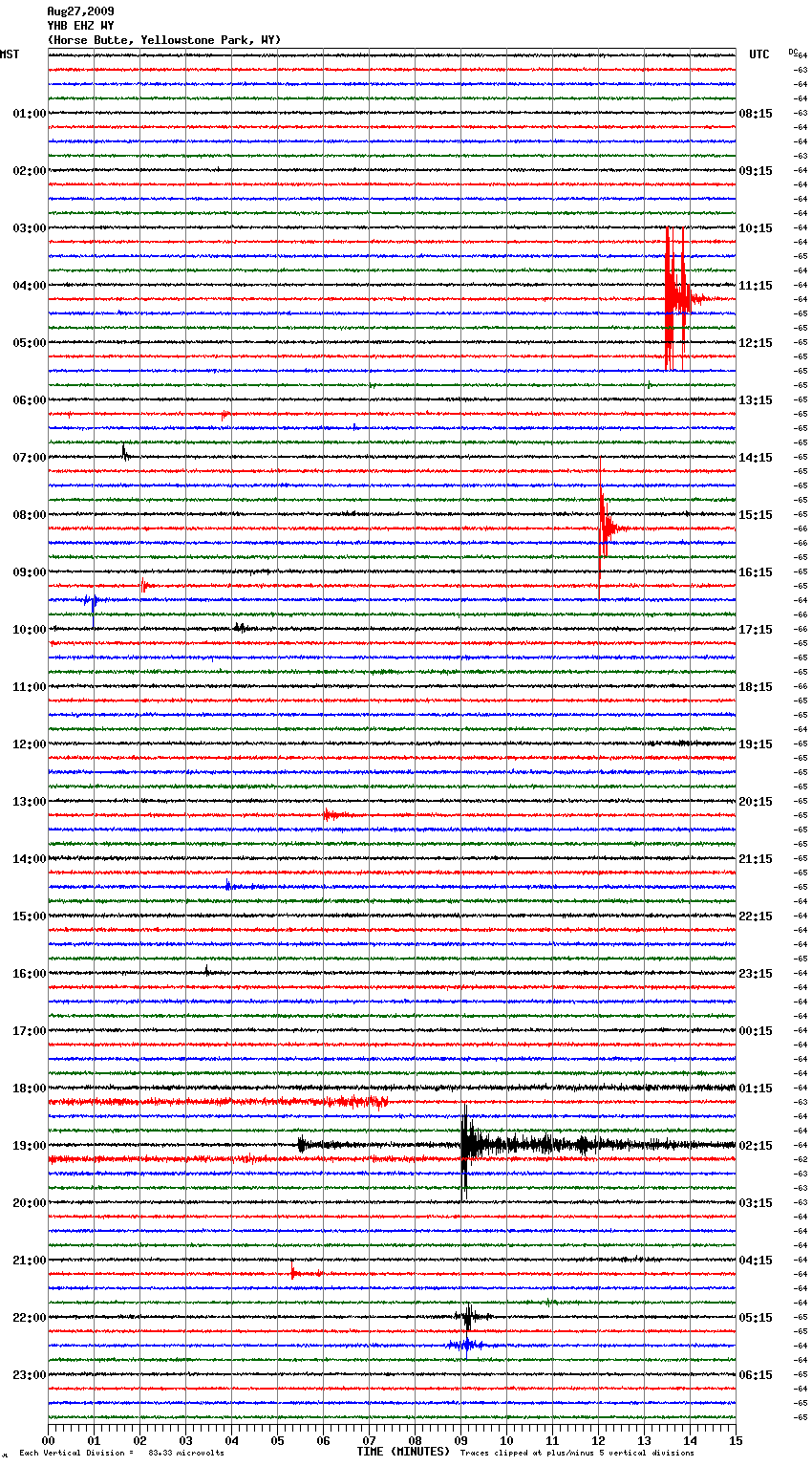812x1466 pixels.
Task: Select the 06:00 MST time label
Action: [x=30, y=400]
